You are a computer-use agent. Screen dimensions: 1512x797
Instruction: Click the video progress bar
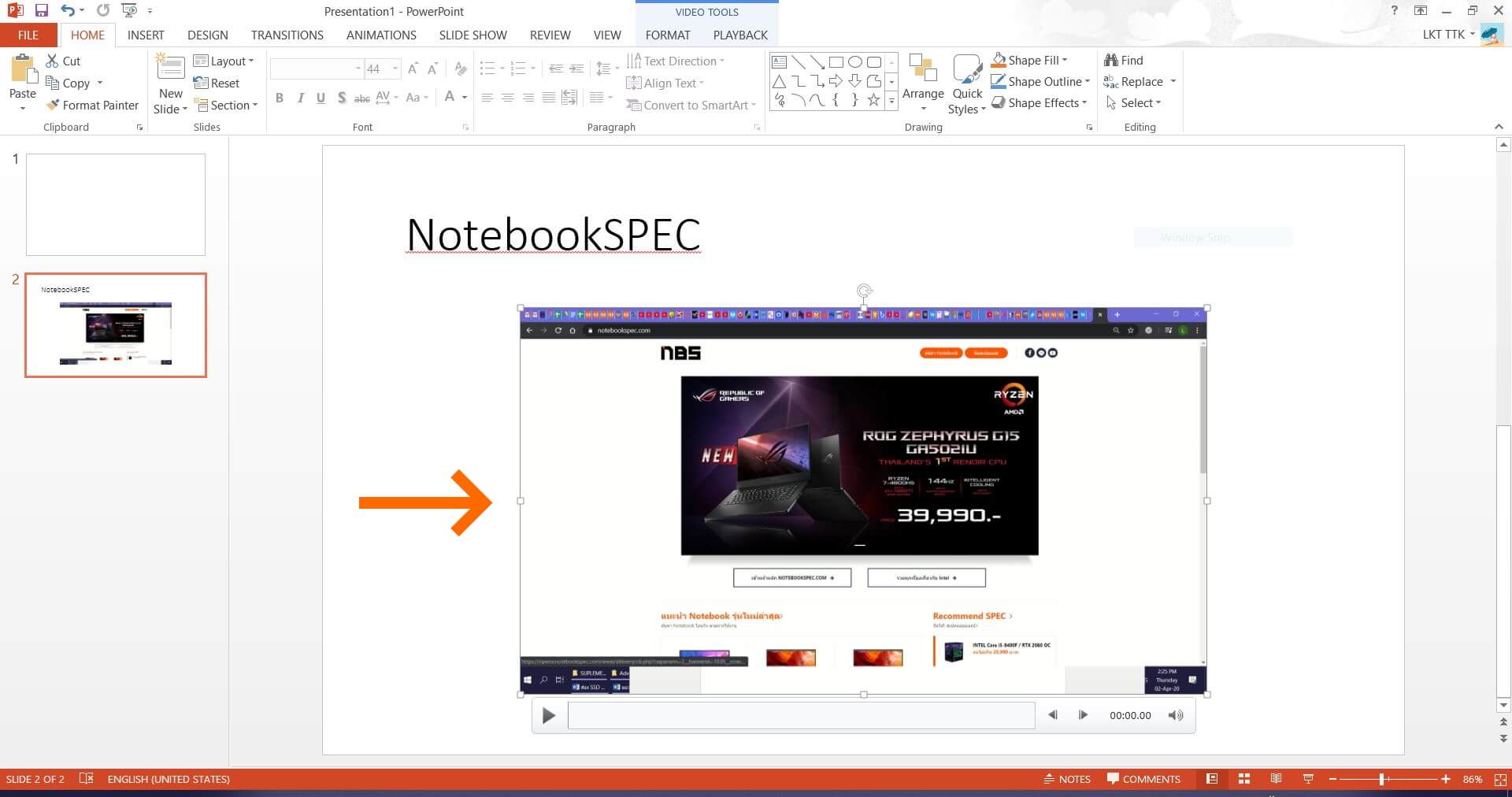(801, 715)
